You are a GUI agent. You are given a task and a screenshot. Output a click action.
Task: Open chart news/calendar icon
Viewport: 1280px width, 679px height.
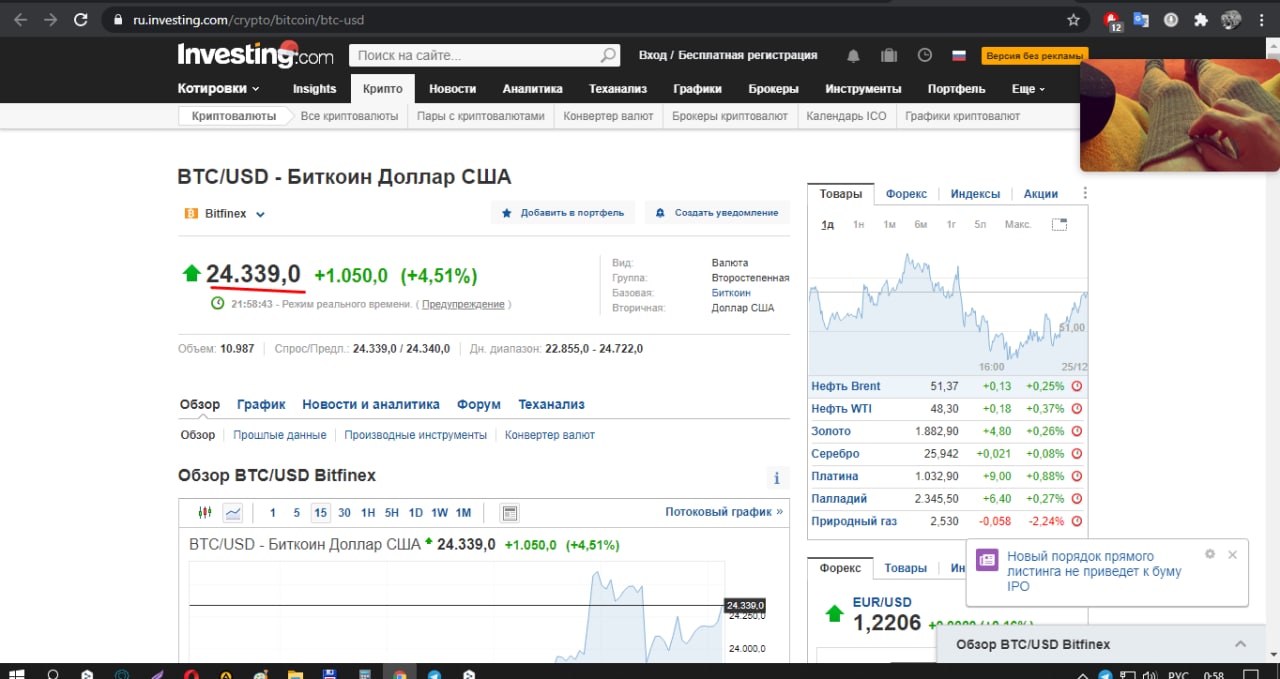pos(510,513)
